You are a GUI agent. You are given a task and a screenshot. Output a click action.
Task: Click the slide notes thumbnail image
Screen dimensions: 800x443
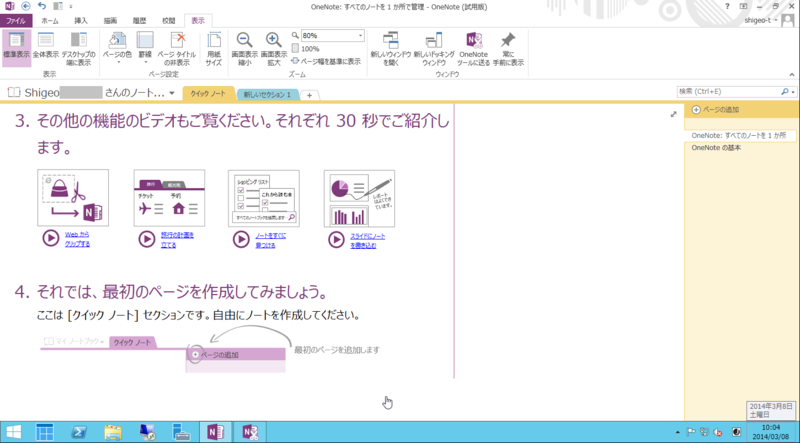pyautogui.click(x=359, y=198)
